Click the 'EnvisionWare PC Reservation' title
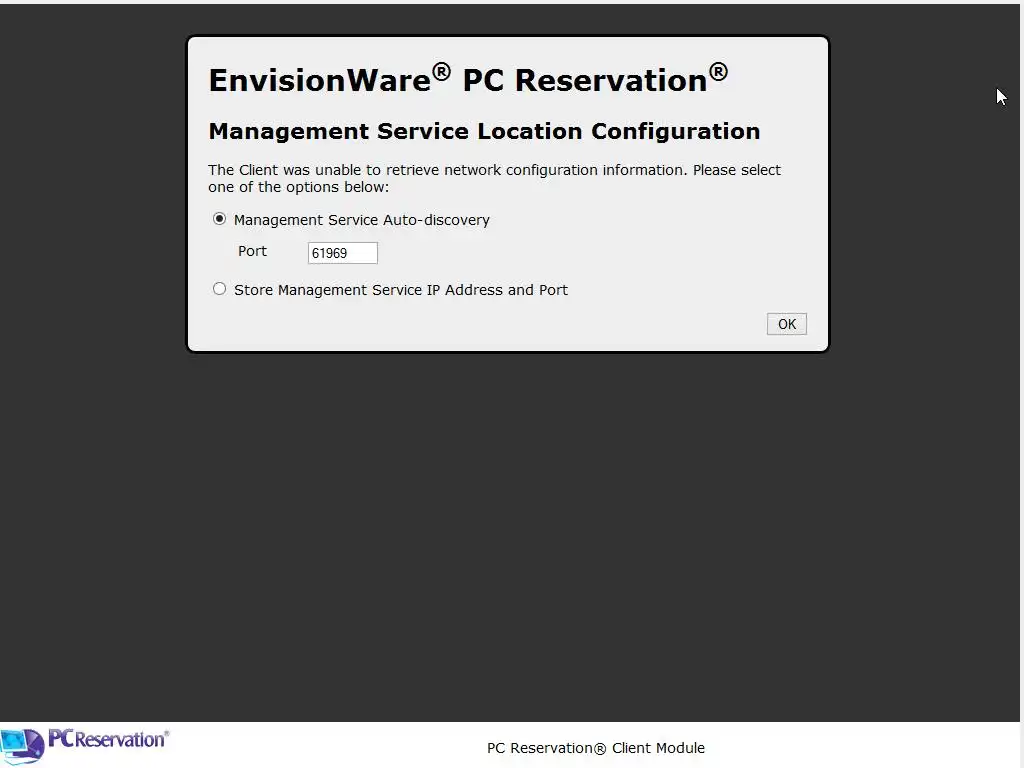The width and height of the screenshot is (1024, 768). pos(468,80)
